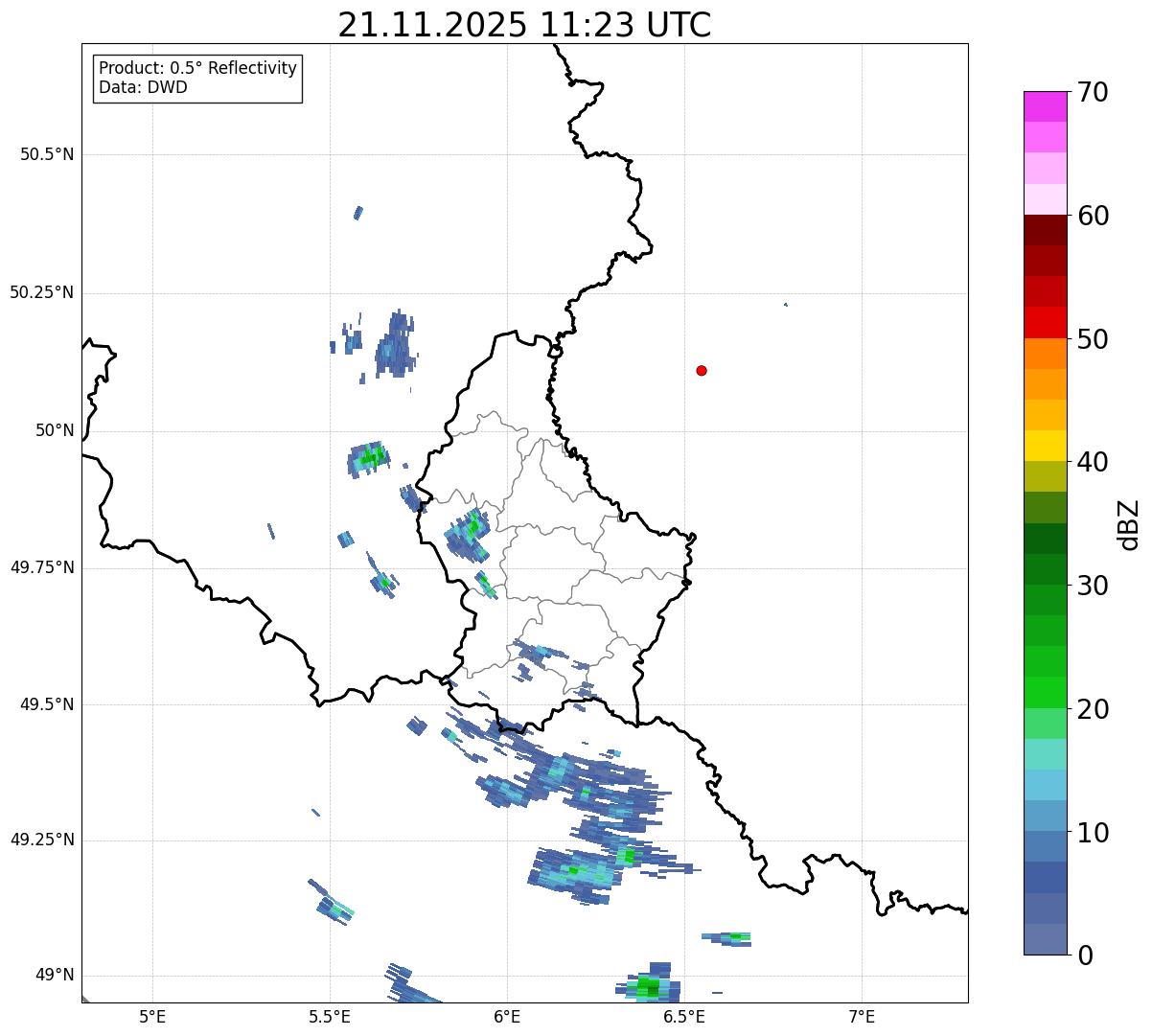
Task: Click the colorbar tick label 0
Action: [x=1085, y=956]
